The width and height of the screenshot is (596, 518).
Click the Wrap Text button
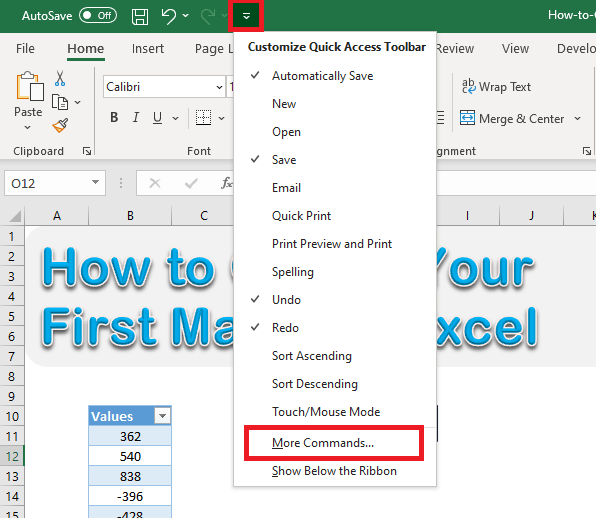tap(496, 87)
